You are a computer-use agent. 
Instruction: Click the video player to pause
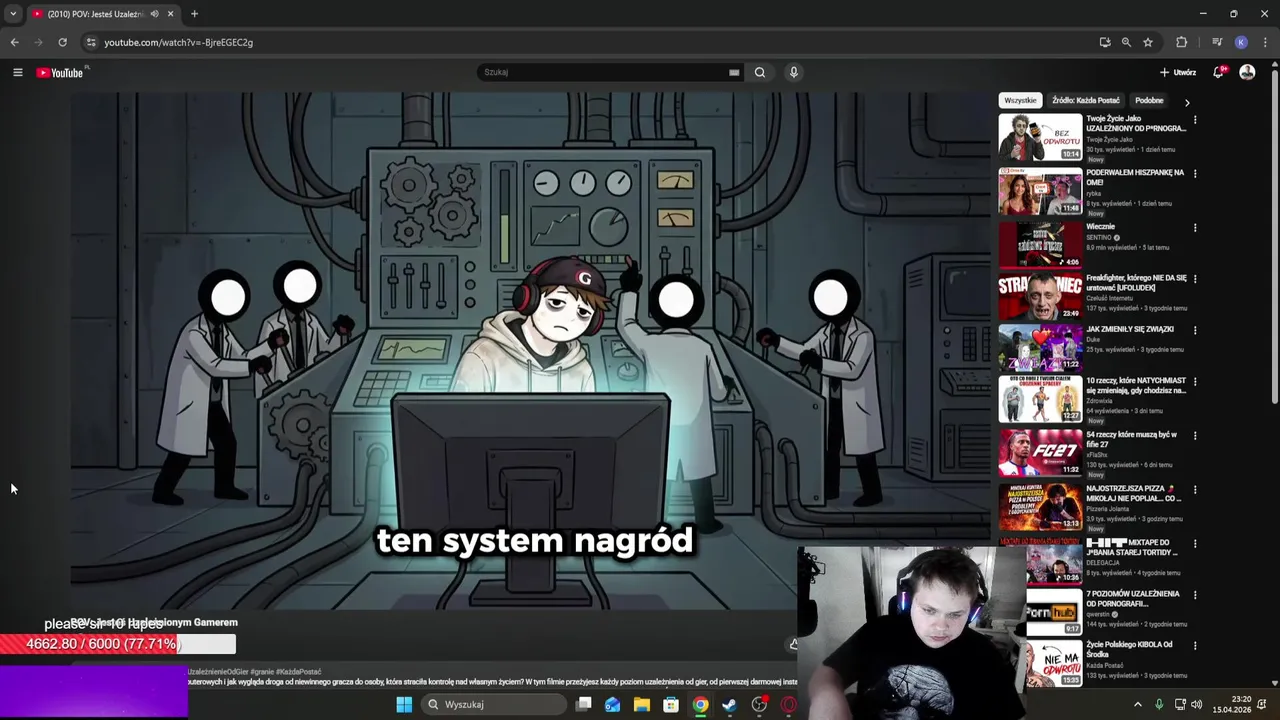[530, 350]
